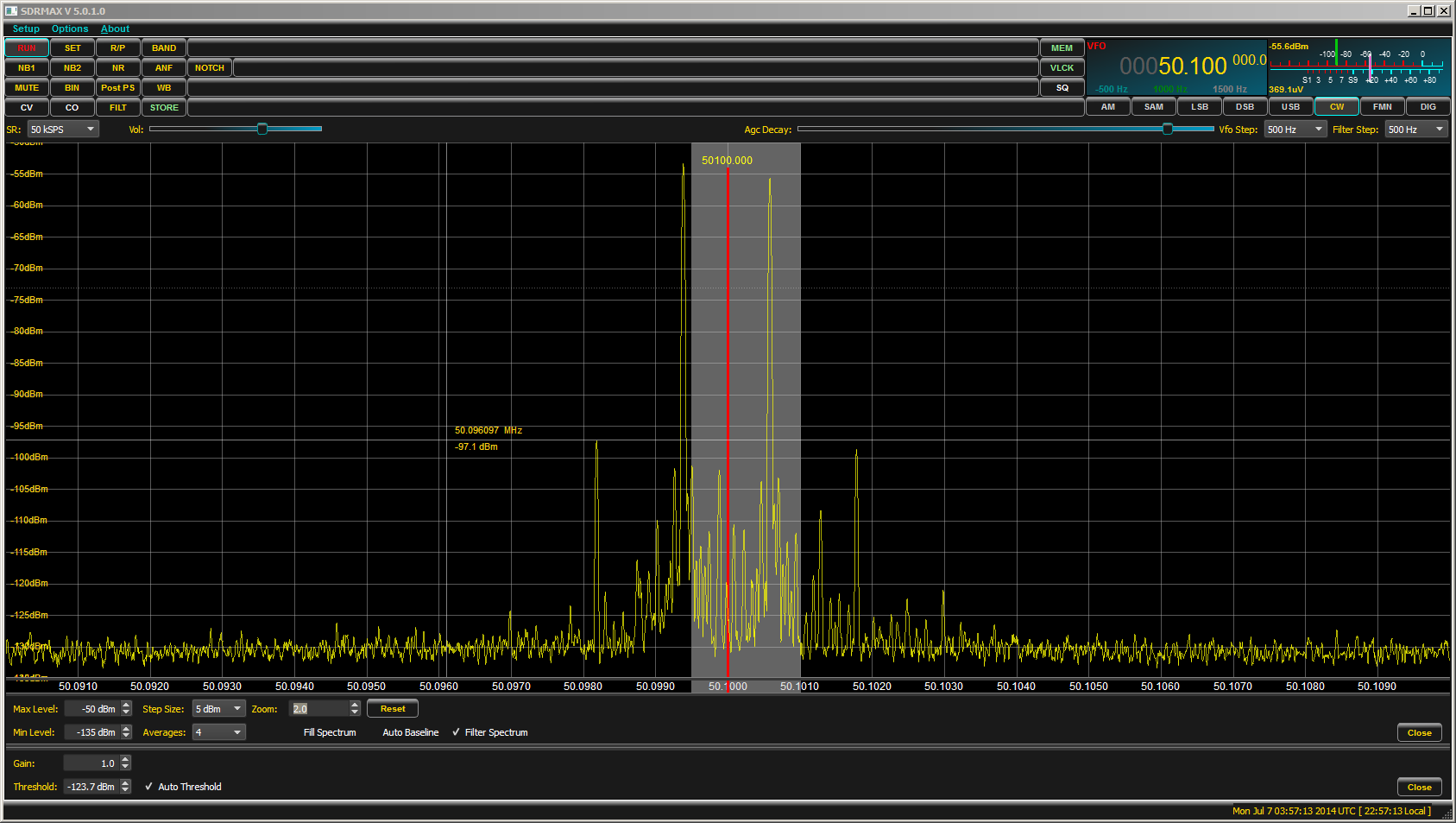
Task: Open the SR sample rate dropdown
Action: click(x=63, y=130)
